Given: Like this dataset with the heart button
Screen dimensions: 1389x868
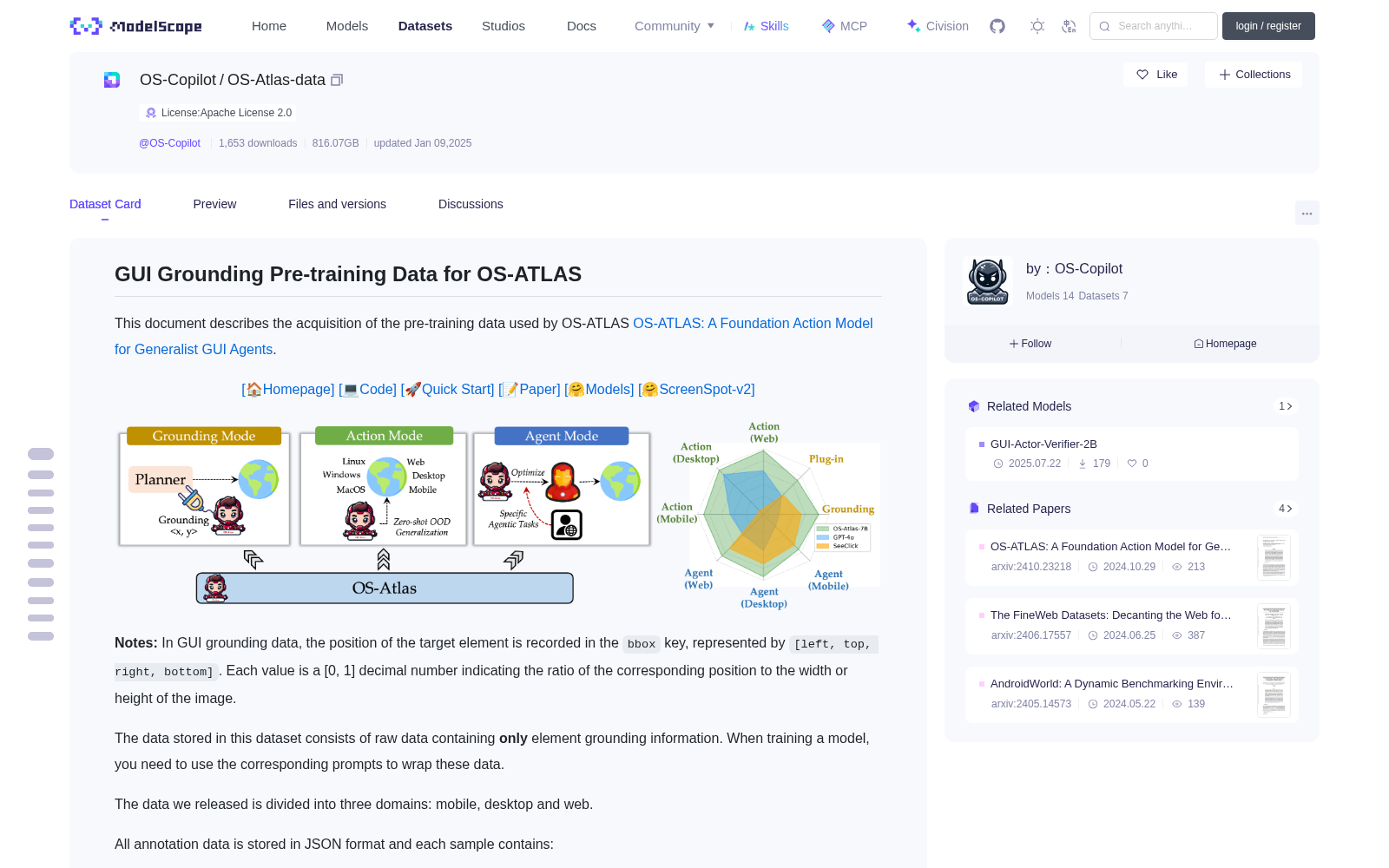Looking at the screenshot, I should (1155, 75).
